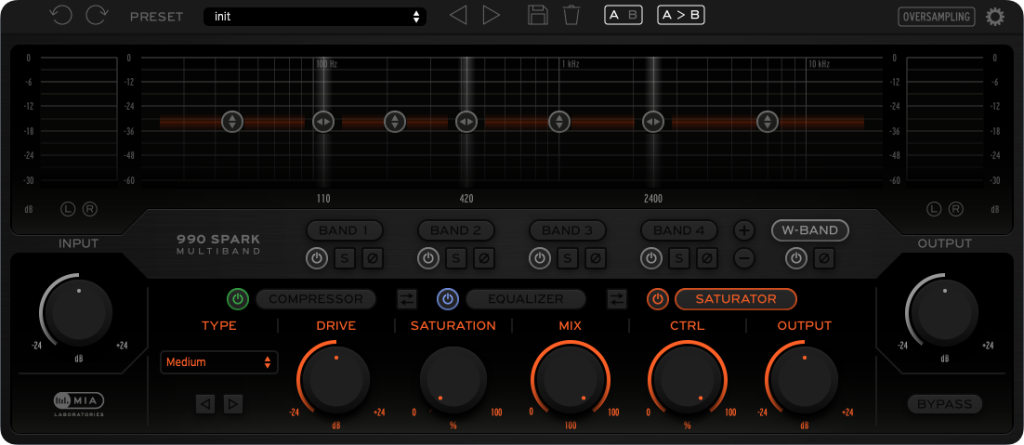1024x445 pixels.
Task: Toggle the A B comparison button
Action: 623,16
